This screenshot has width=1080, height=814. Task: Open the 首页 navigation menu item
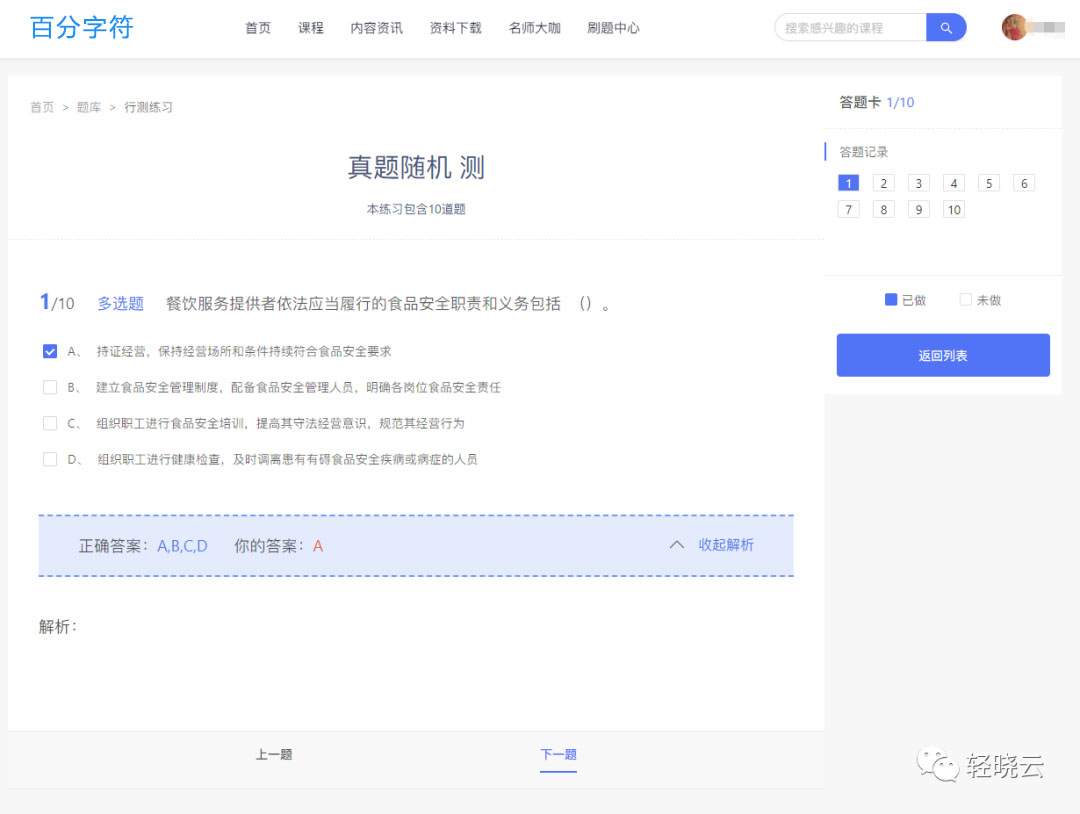[258, 28]
